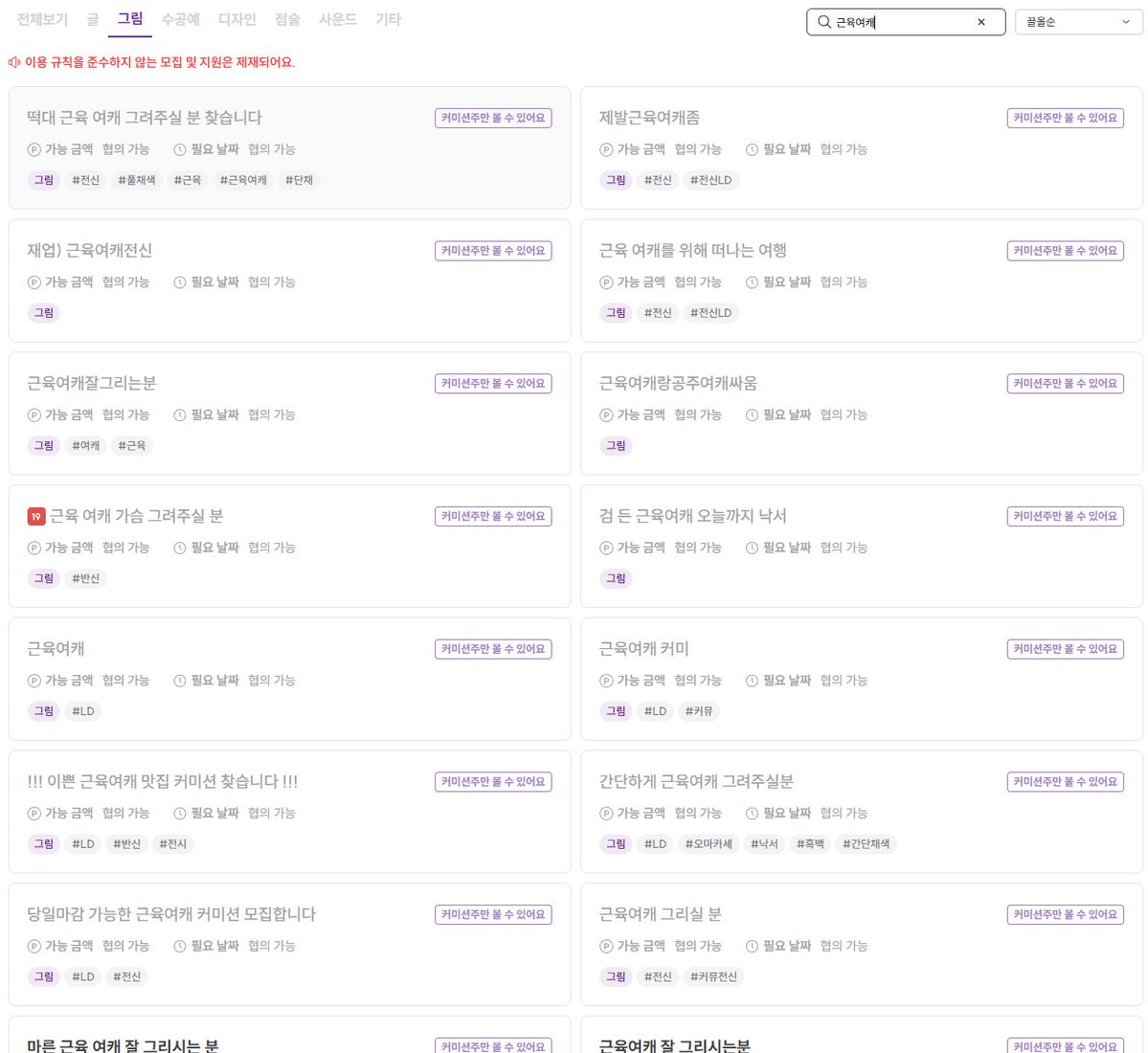This screenshot has height=1053, width=1148.
Task: Open post 근육 여캐 가슴 그려주실 분
Action: tap(136, 516)
